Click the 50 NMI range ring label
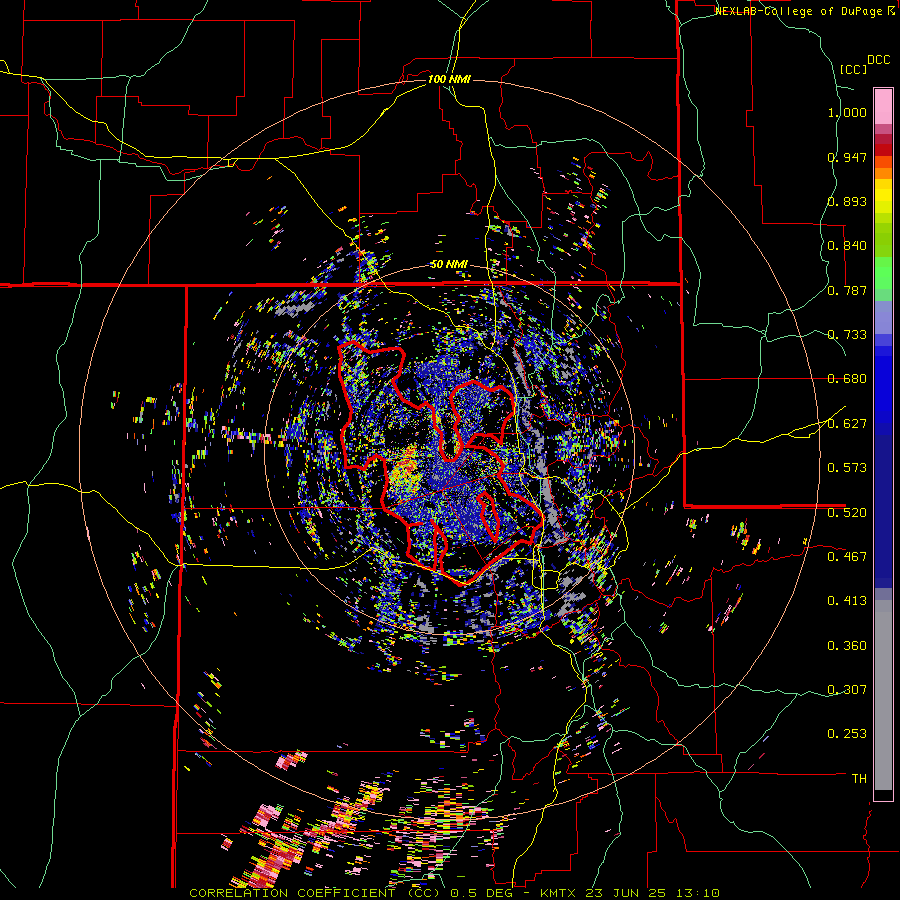The image size is (900, 900). pos(449,265)
